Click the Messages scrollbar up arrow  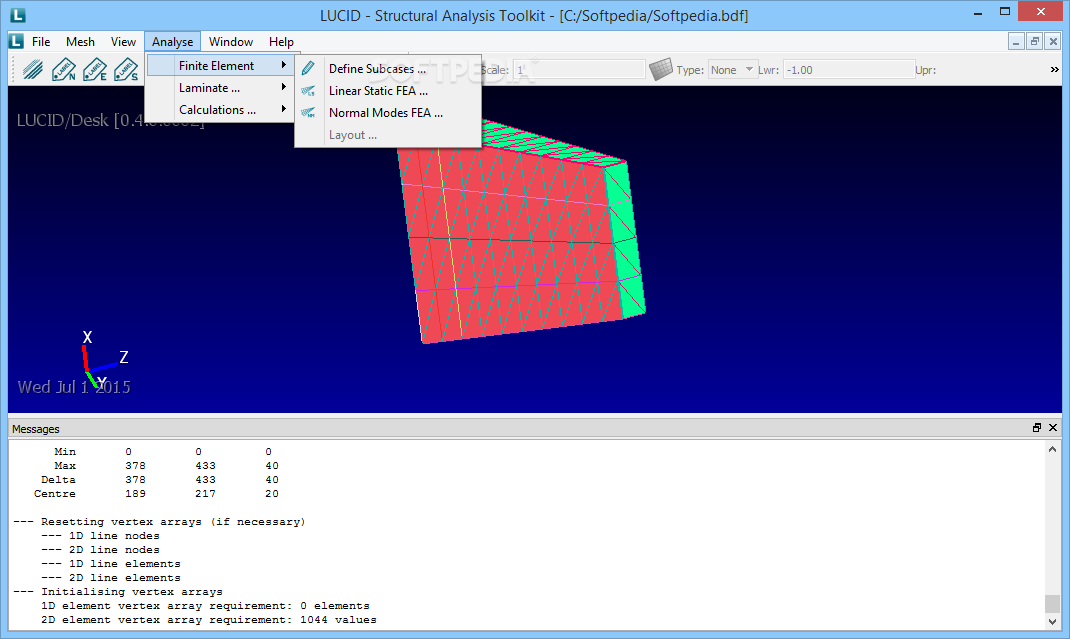click(1052, 449)
